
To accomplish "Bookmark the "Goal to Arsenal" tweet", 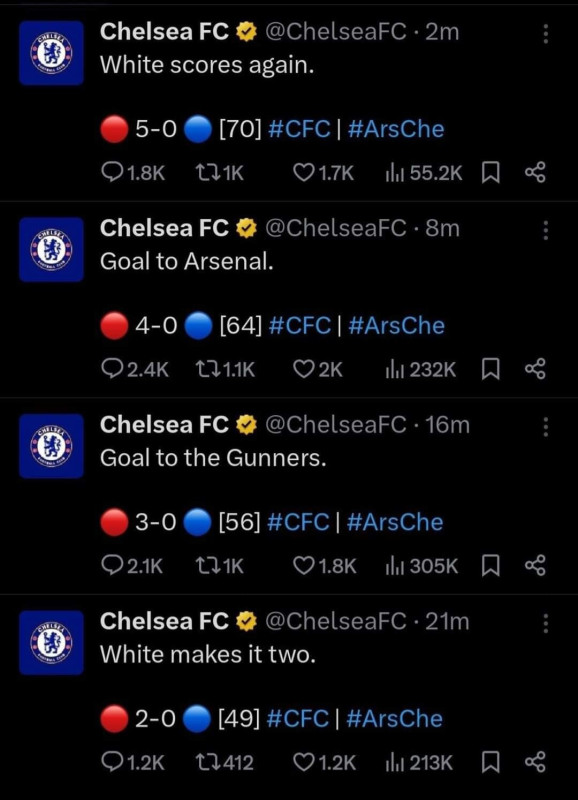I will [x=490, y=369].
